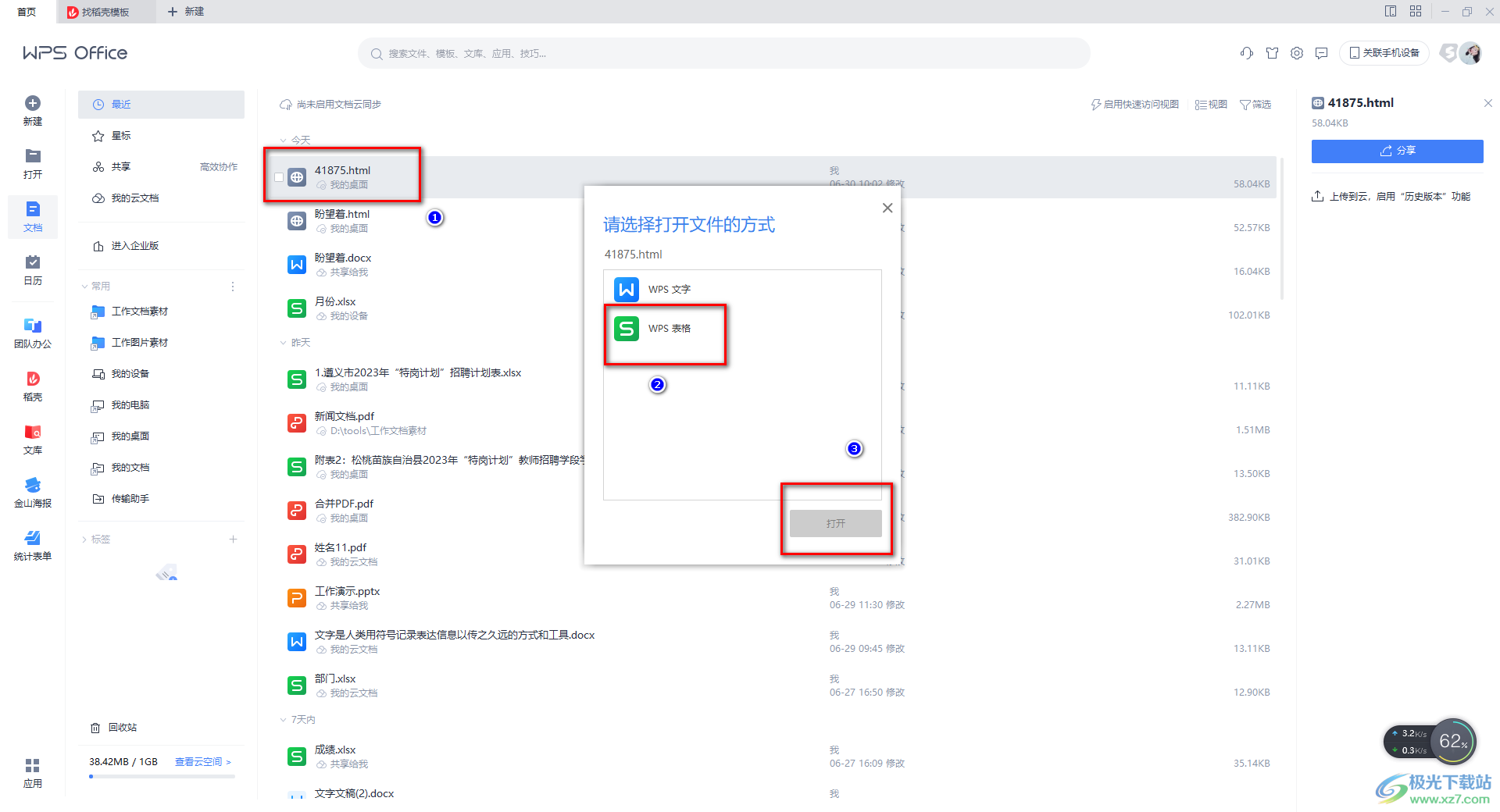
Task: Open 回收站 recycle bin
Action: click(x=114, y=728)
